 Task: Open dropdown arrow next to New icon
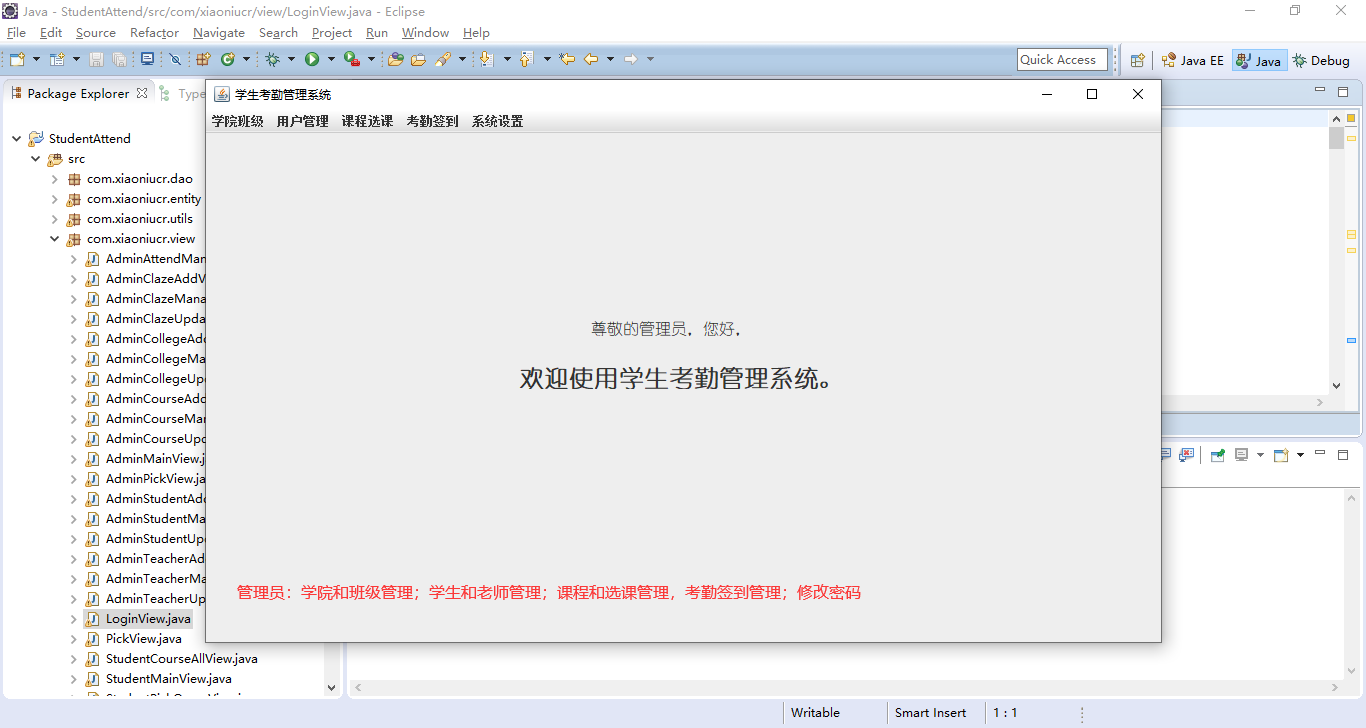coord(36,59)
